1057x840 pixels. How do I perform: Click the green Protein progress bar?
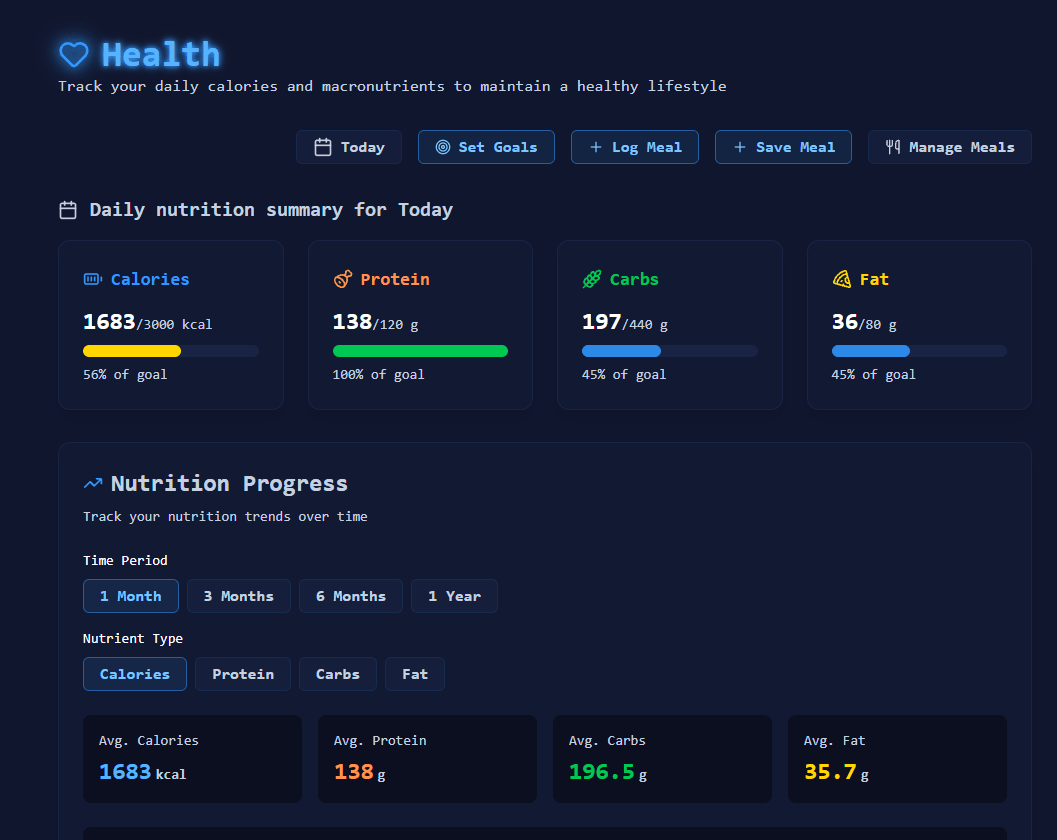point(420,351)
